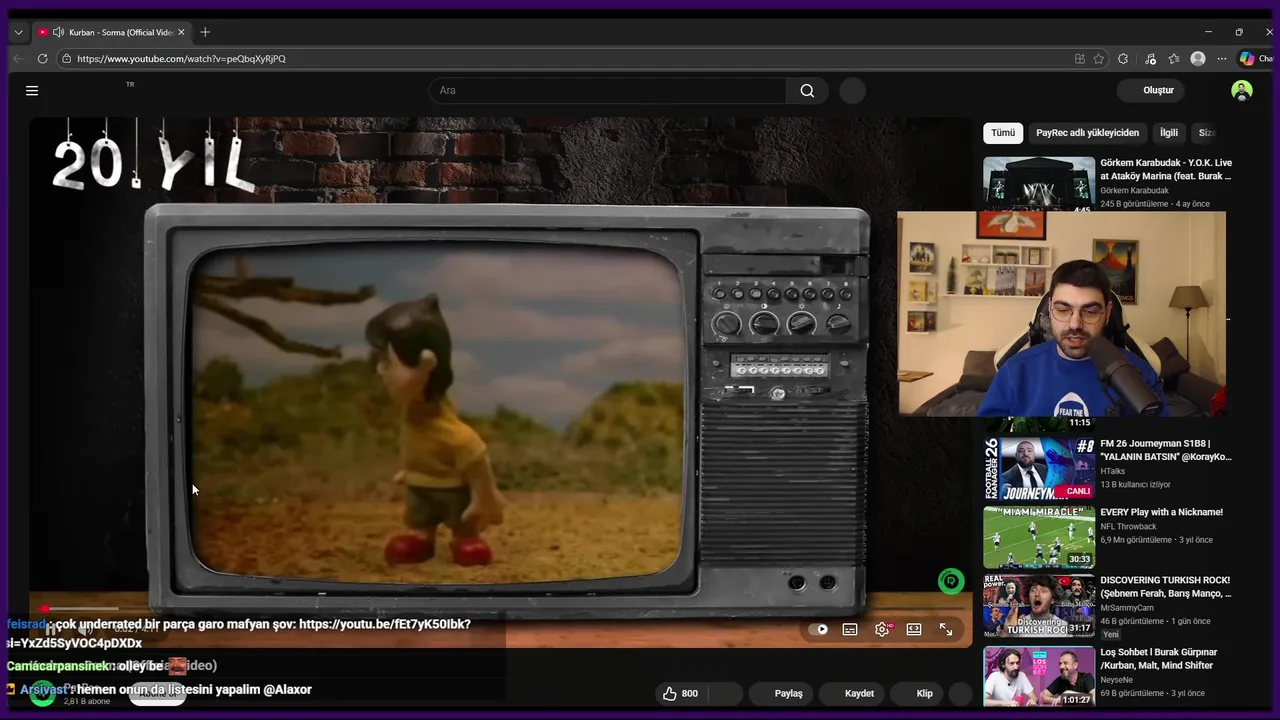The width and height of the screenshot is (1280, 720).
Task: Open the browser Extensions puzzle icon
Action: tap(1124, 59)
